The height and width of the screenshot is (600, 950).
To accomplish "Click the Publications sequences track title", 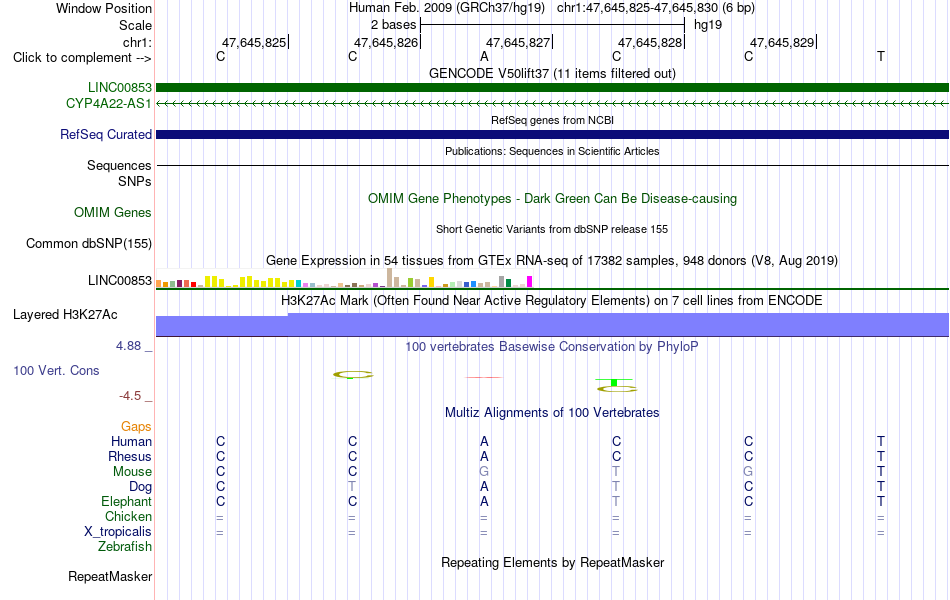I will 552,151.
